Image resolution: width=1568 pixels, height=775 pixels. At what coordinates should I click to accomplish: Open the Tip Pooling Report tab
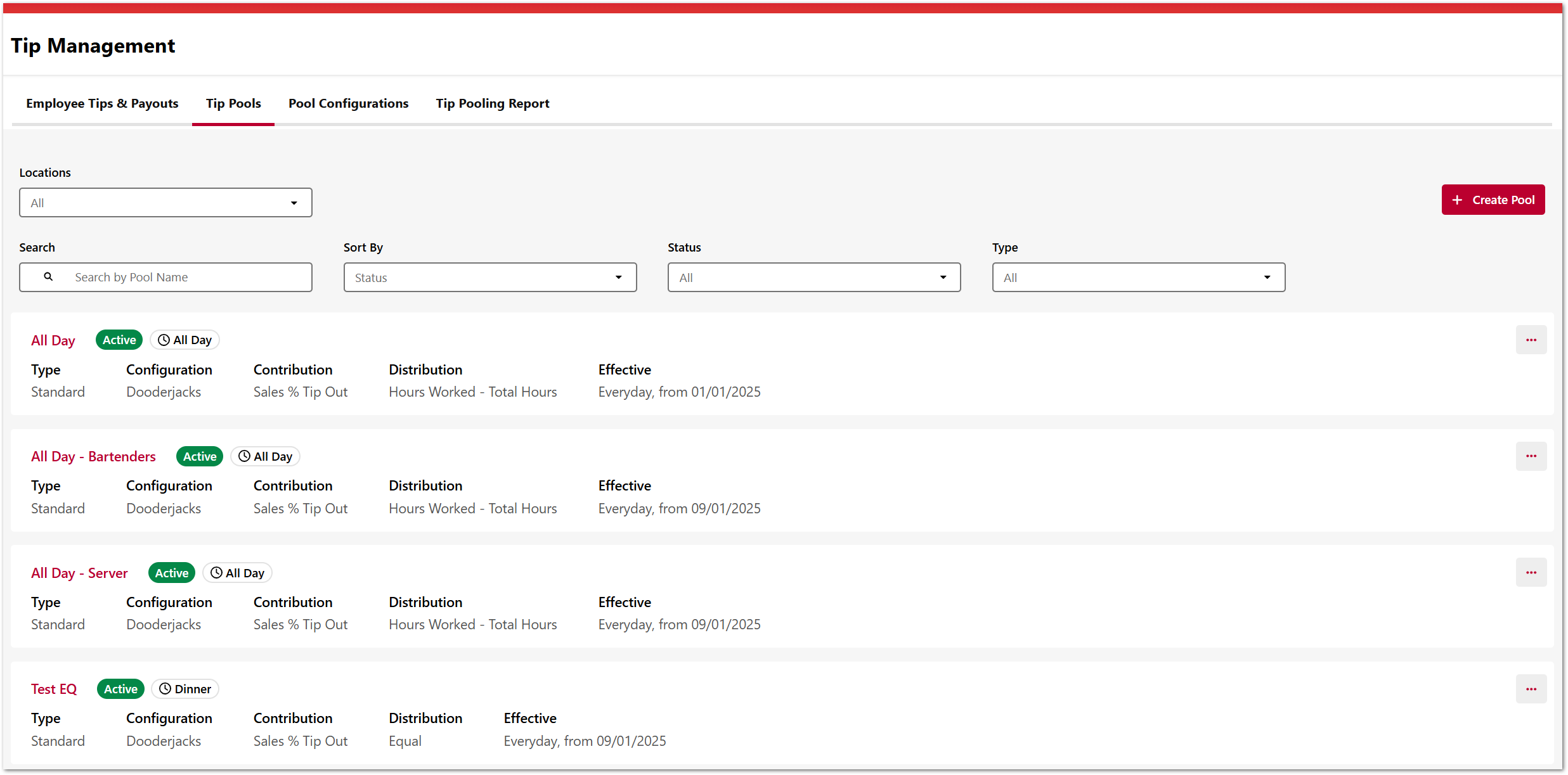coord(492,103)
